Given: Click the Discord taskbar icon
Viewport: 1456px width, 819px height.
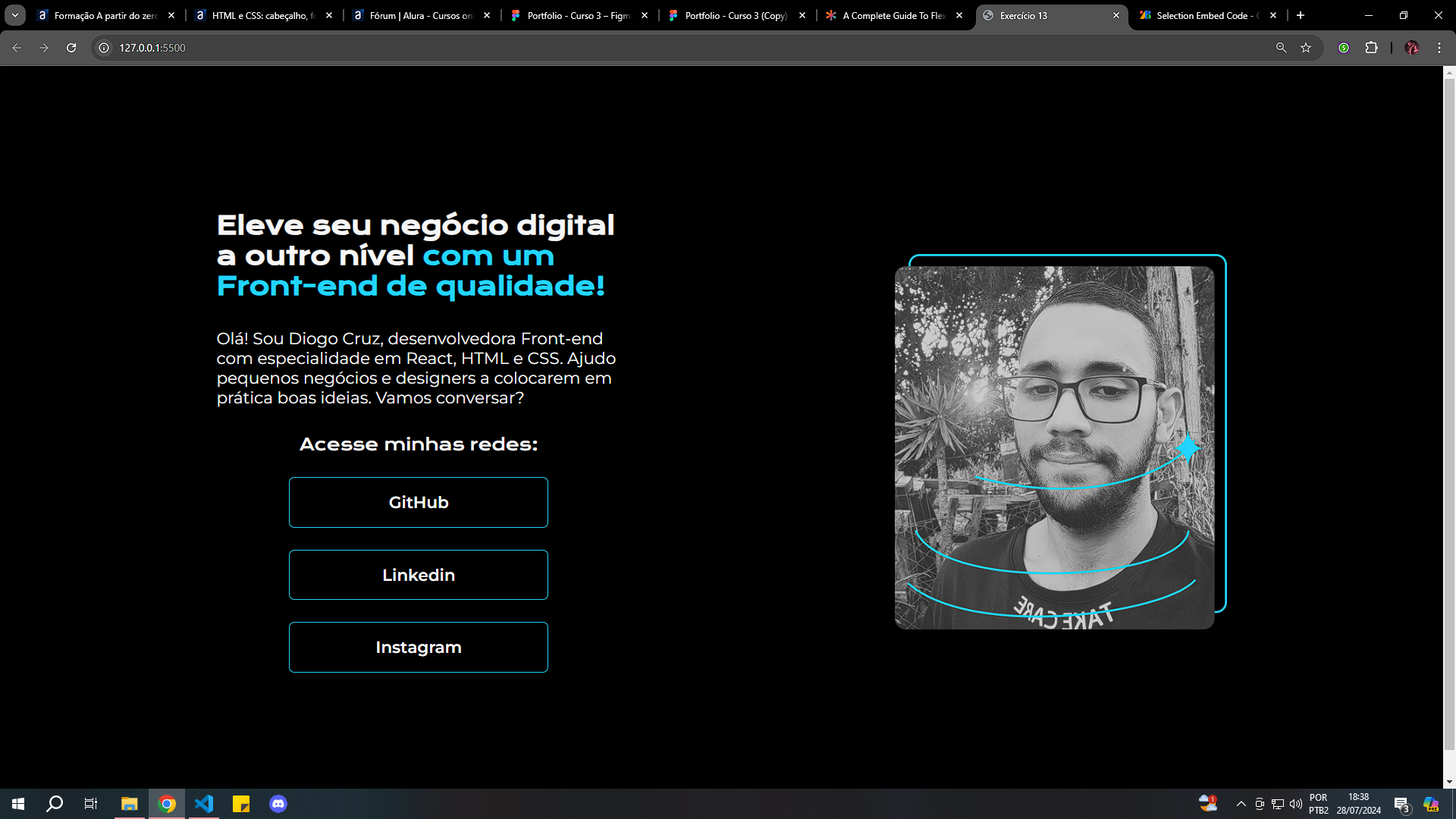Looking at the screenshot, I should tap(278, 803).
